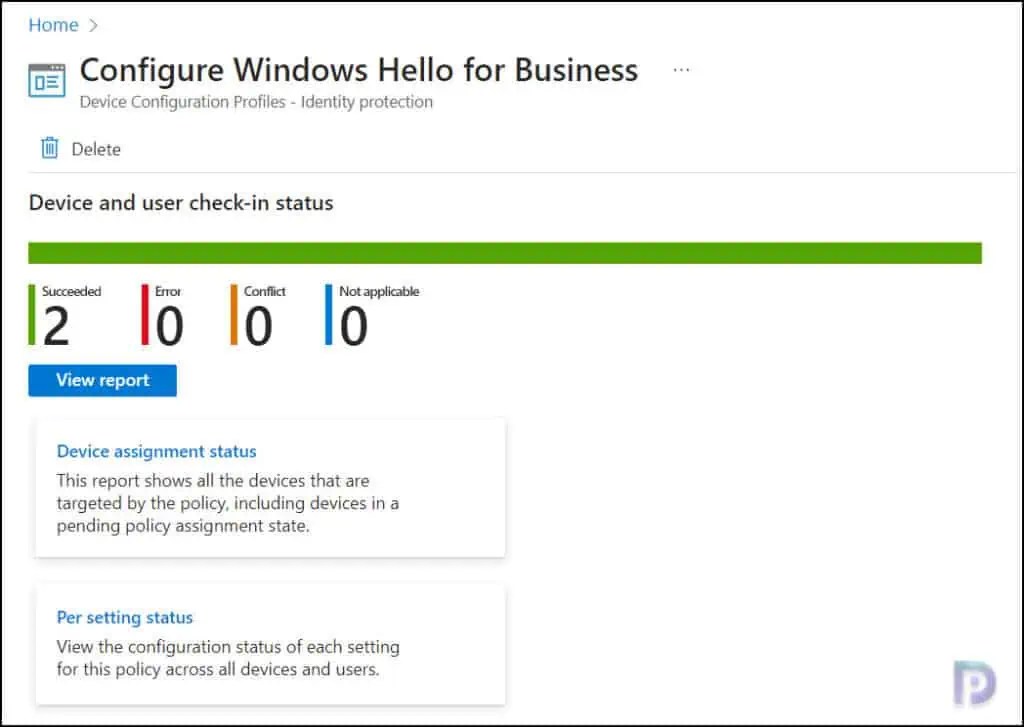Open the Home breadcrumb link
Viewport: 1024px width, 727px height.
pos(53,24)
